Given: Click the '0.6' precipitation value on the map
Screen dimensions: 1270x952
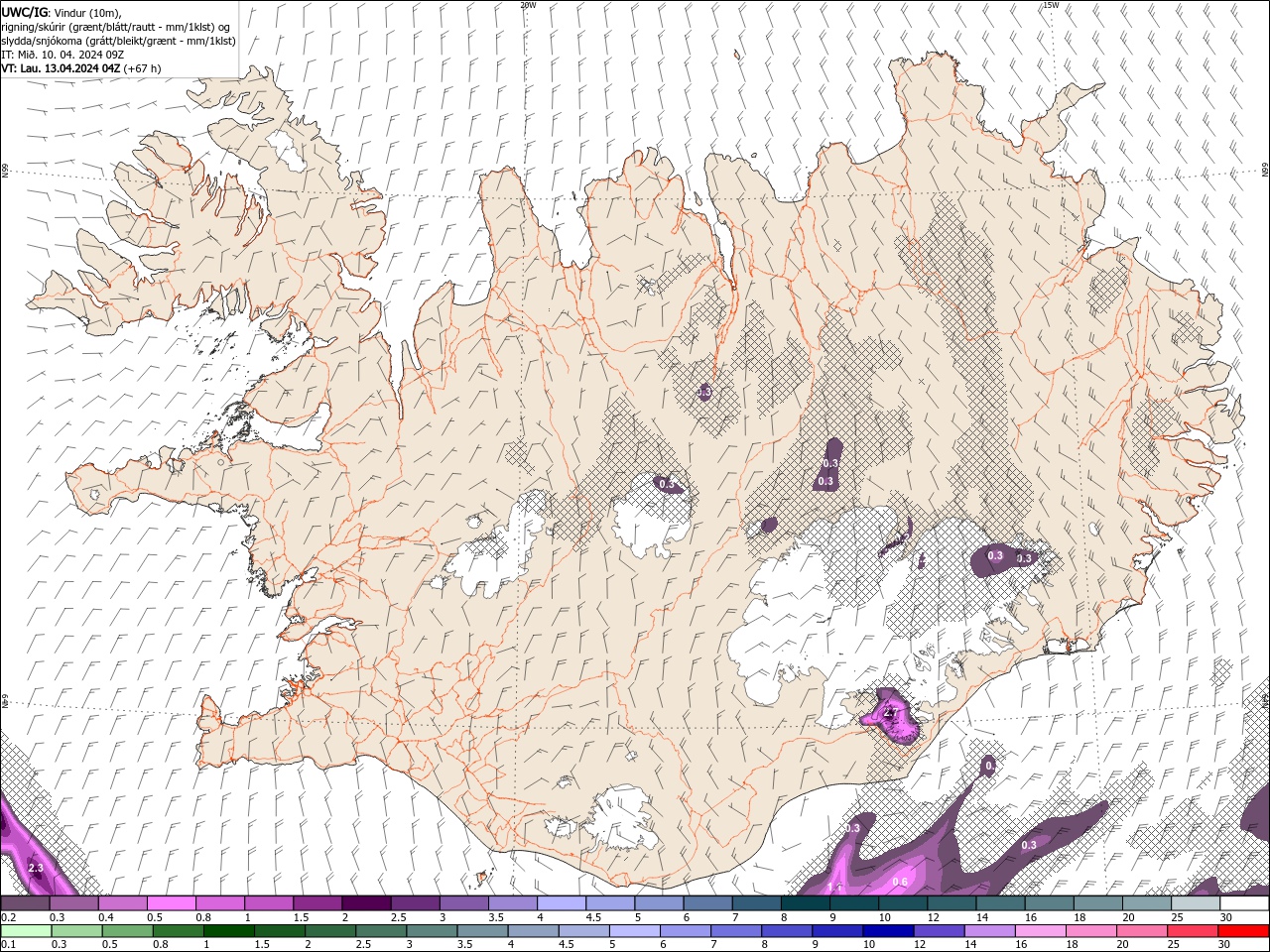Looking at the screenshot, I should point(900,883).
